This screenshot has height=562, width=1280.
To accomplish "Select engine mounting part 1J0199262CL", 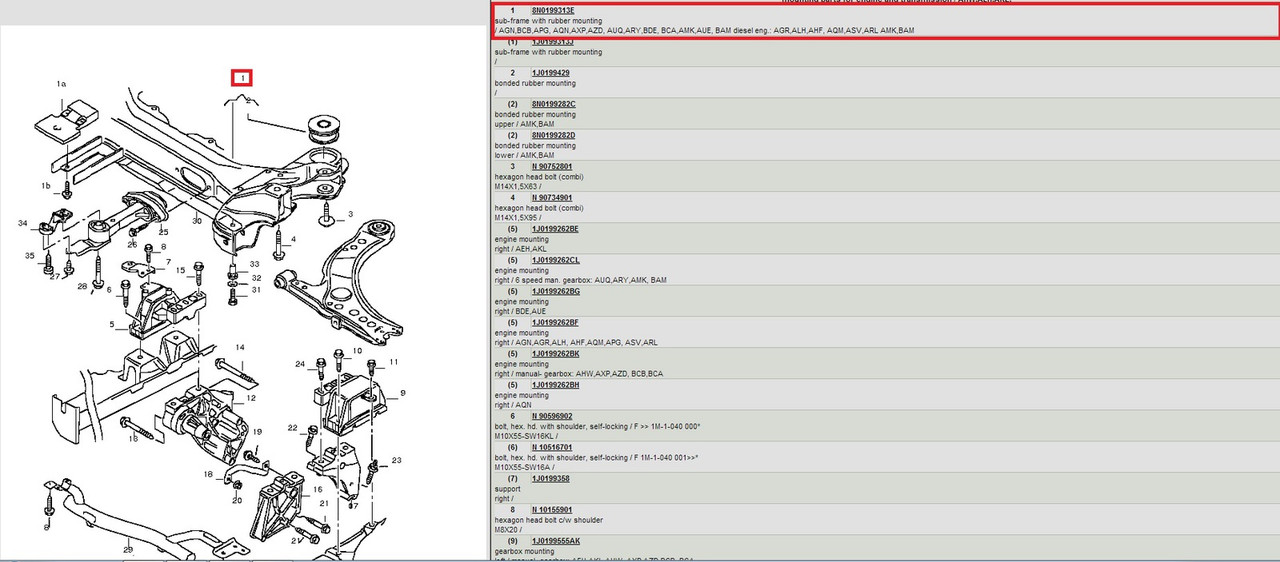I will pyautogui.click(x=555, y=260).
